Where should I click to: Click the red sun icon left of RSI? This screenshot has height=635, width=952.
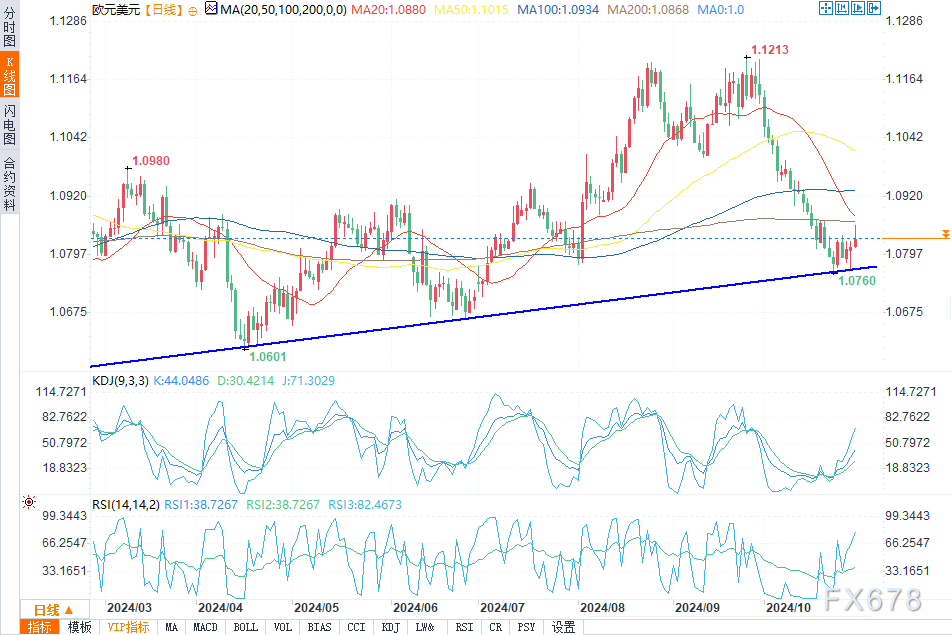pyautogui.click(x=28, y=505)
